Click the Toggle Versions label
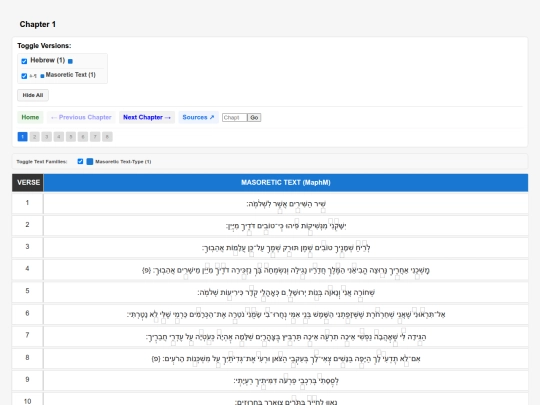The height and width of the screenshot is (405, 540). [44, 46]
